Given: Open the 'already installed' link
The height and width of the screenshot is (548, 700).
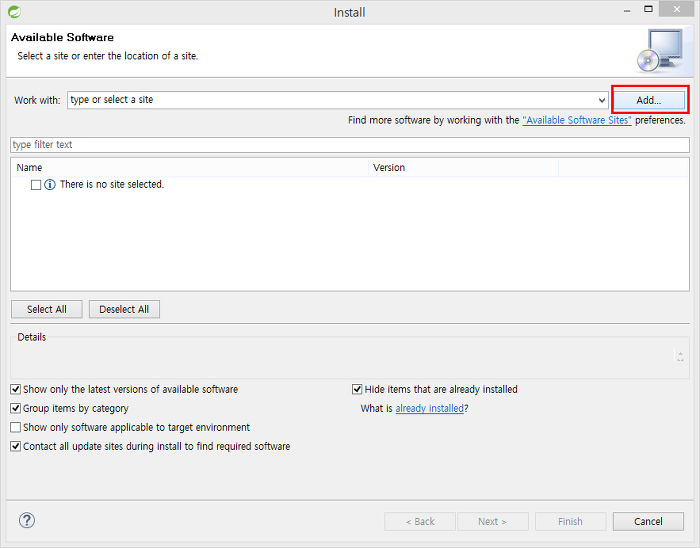Looking at the screenshot, I should tap(429, 408).
